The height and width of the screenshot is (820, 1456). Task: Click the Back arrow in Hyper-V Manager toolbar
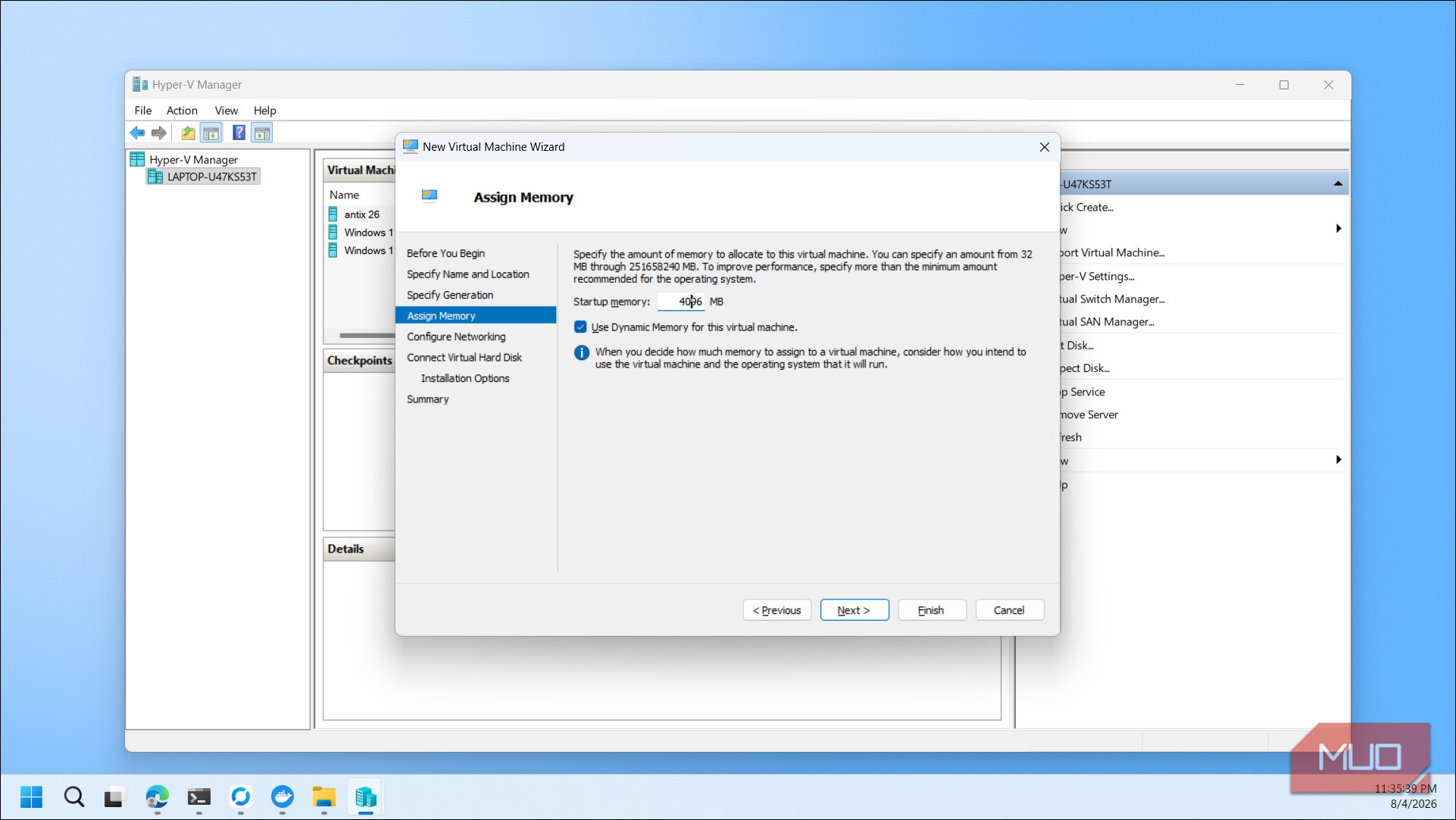click(137, 133)
